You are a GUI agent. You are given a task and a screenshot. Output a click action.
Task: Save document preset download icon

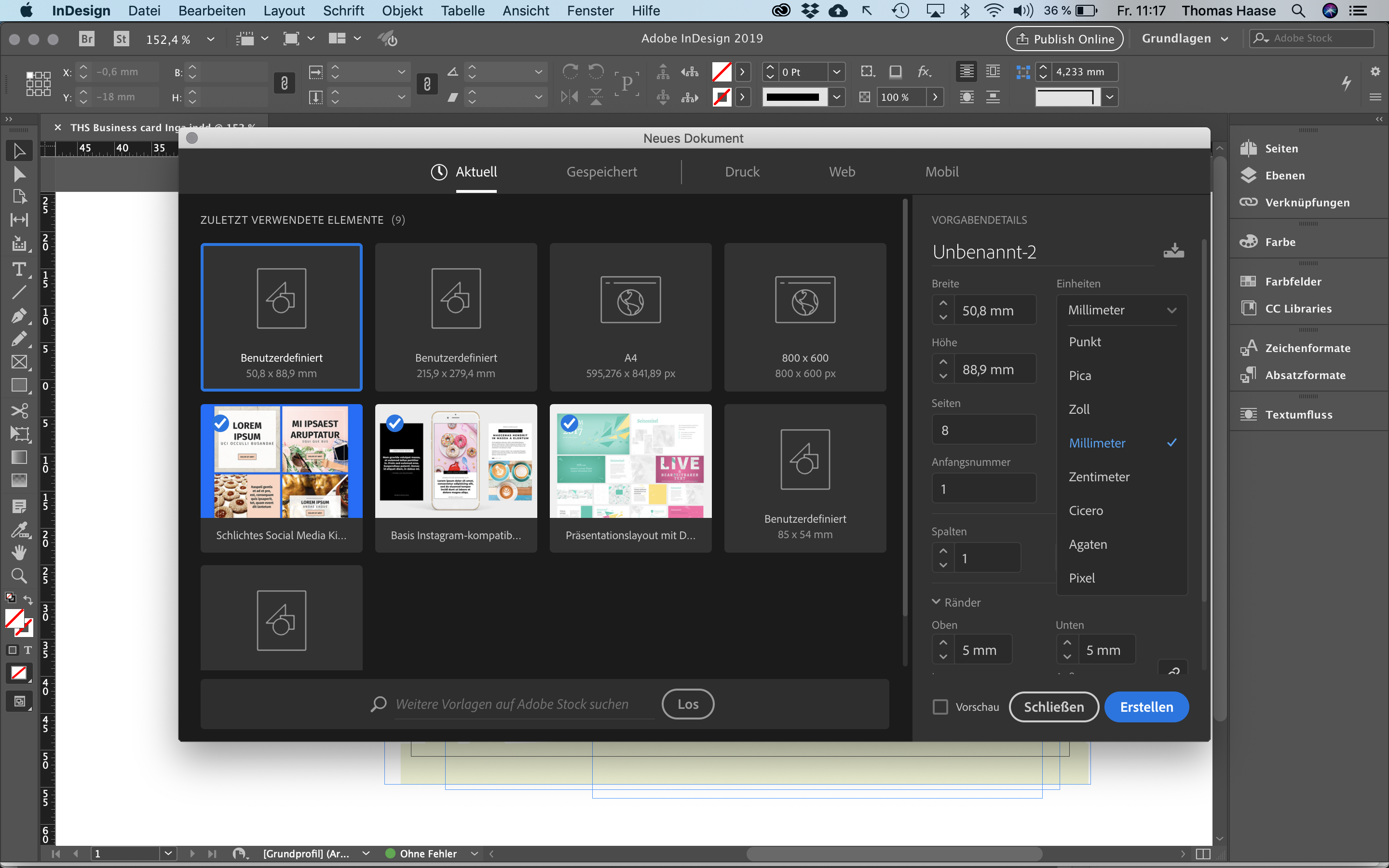[x=1173, y=250]
